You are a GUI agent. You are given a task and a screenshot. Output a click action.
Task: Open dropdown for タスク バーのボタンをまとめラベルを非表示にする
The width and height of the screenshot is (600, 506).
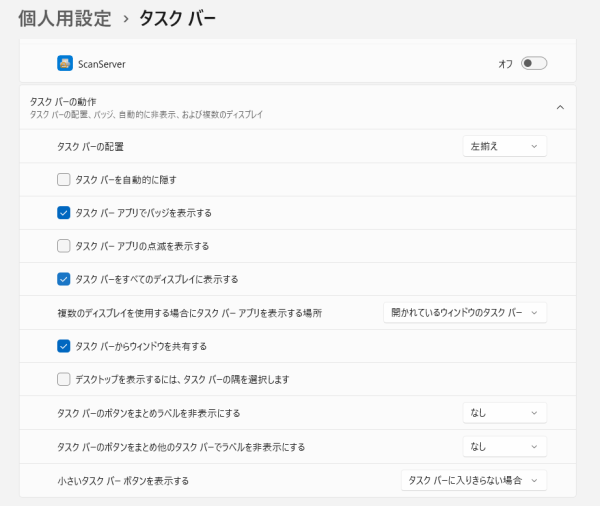point(504,413)
